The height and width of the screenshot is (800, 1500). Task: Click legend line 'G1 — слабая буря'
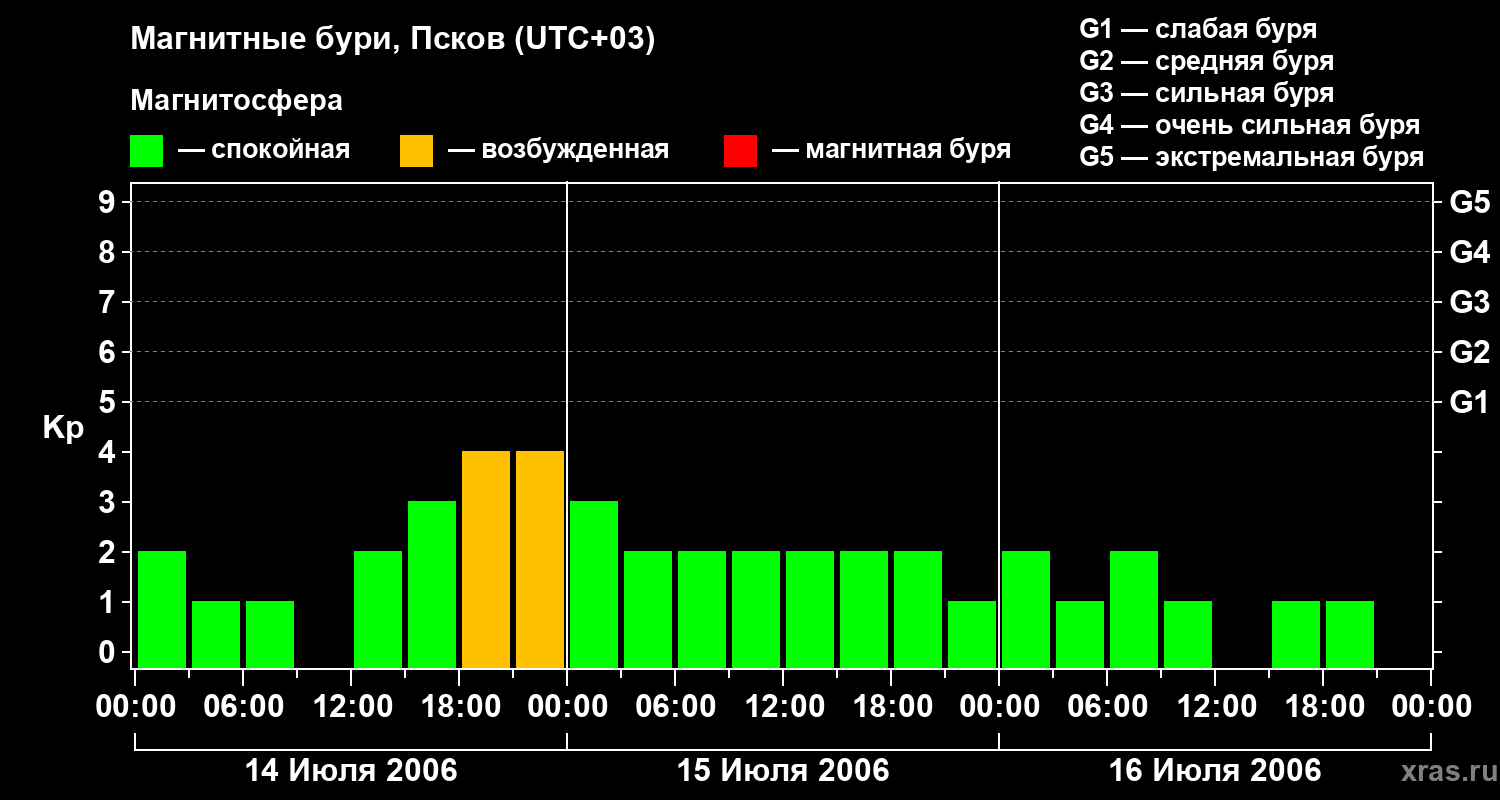tap(1198, 29)
